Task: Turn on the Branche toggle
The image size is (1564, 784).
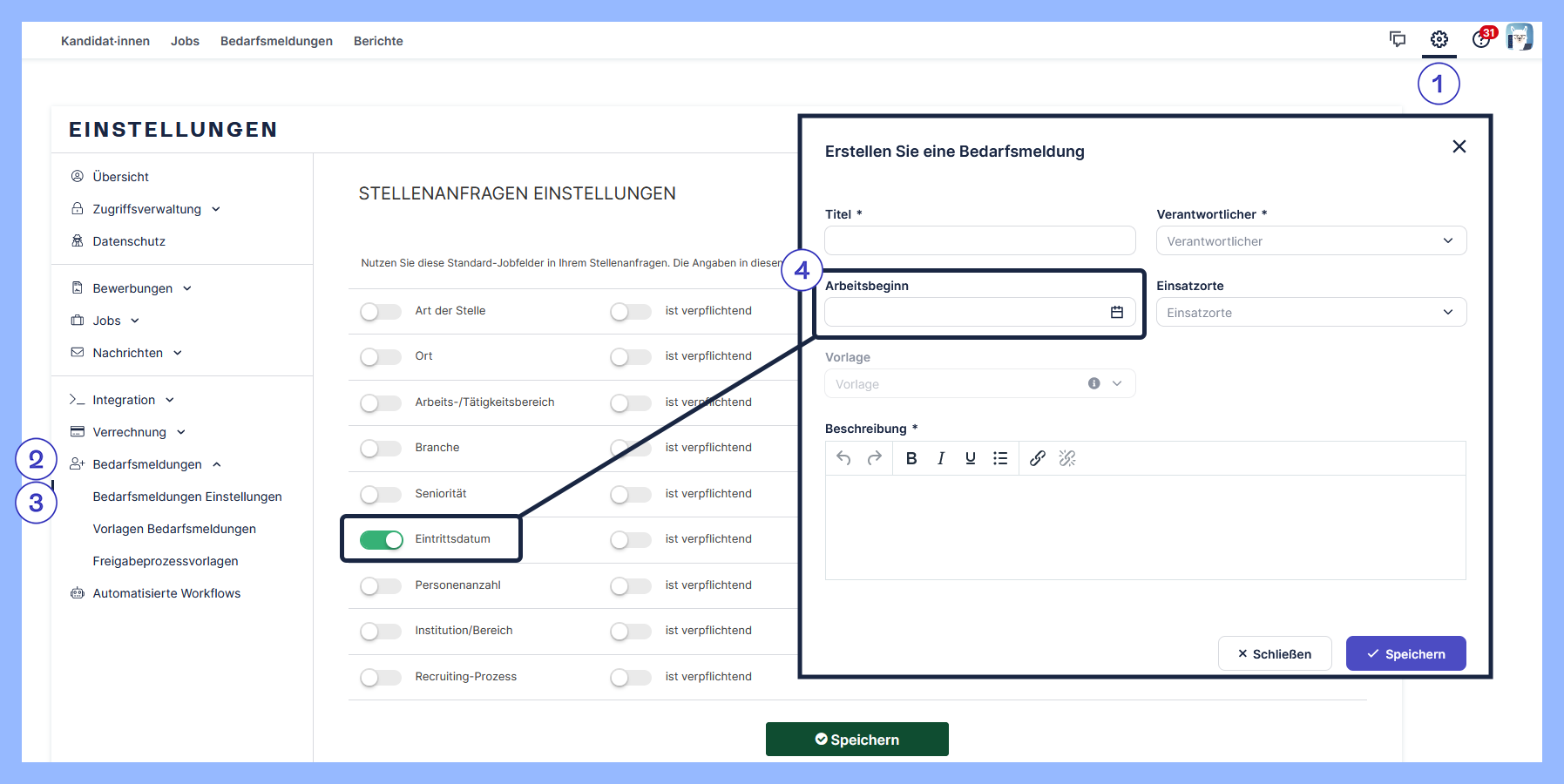Action: coord(381,448)
